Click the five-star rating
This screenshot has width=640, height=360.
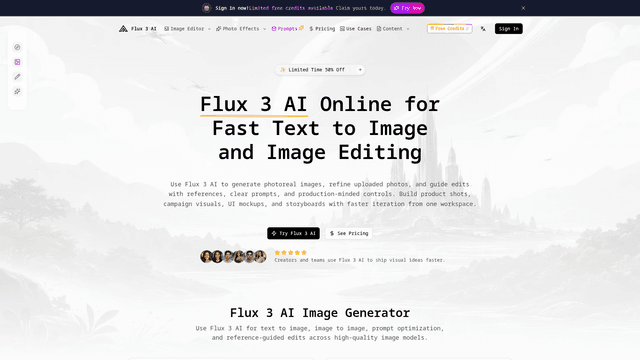291,253
